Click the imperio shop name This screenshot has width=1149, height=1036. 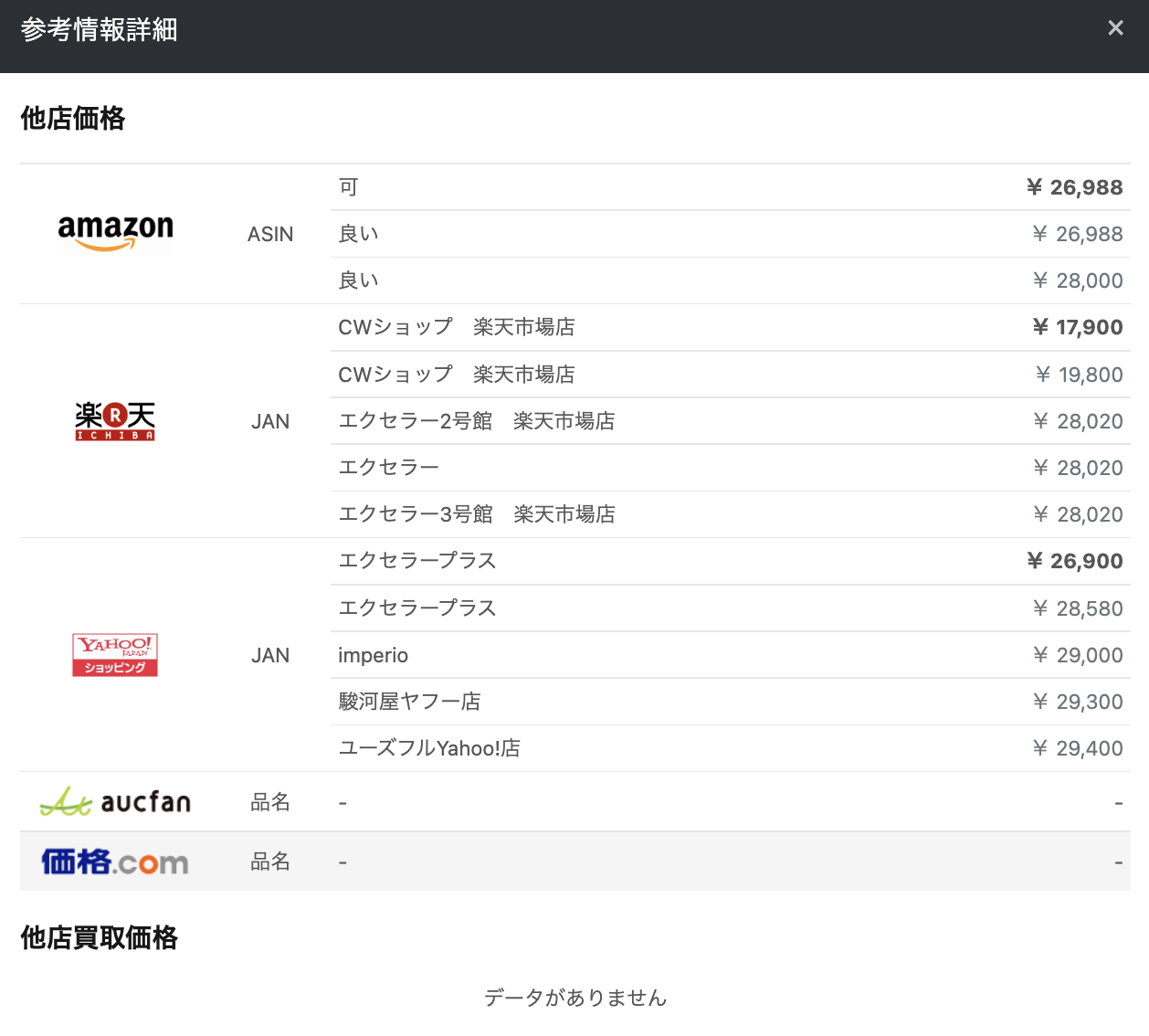373,655
